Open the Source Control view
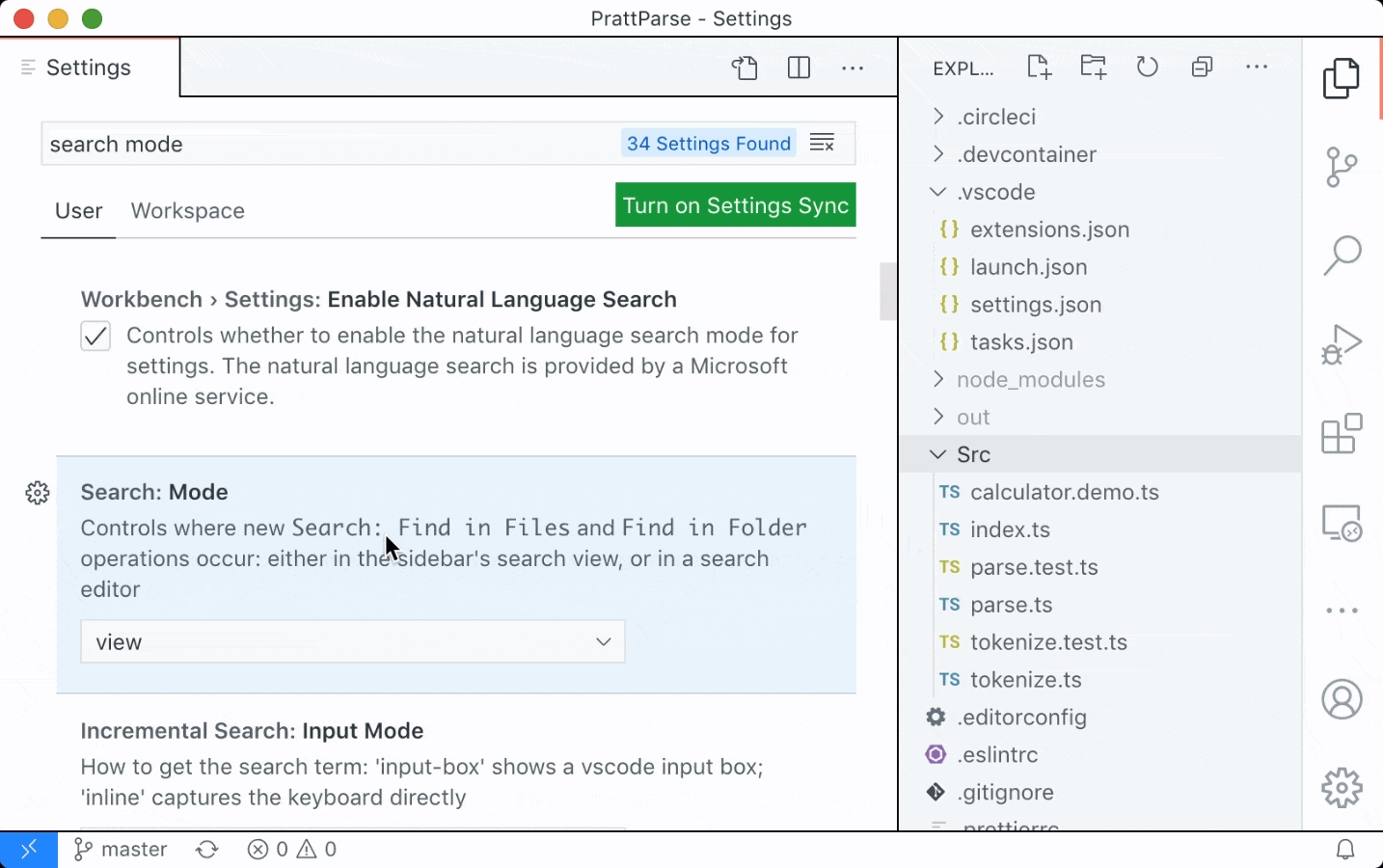The width and height of the screenshot is (1383, 868). point(1342,167)
